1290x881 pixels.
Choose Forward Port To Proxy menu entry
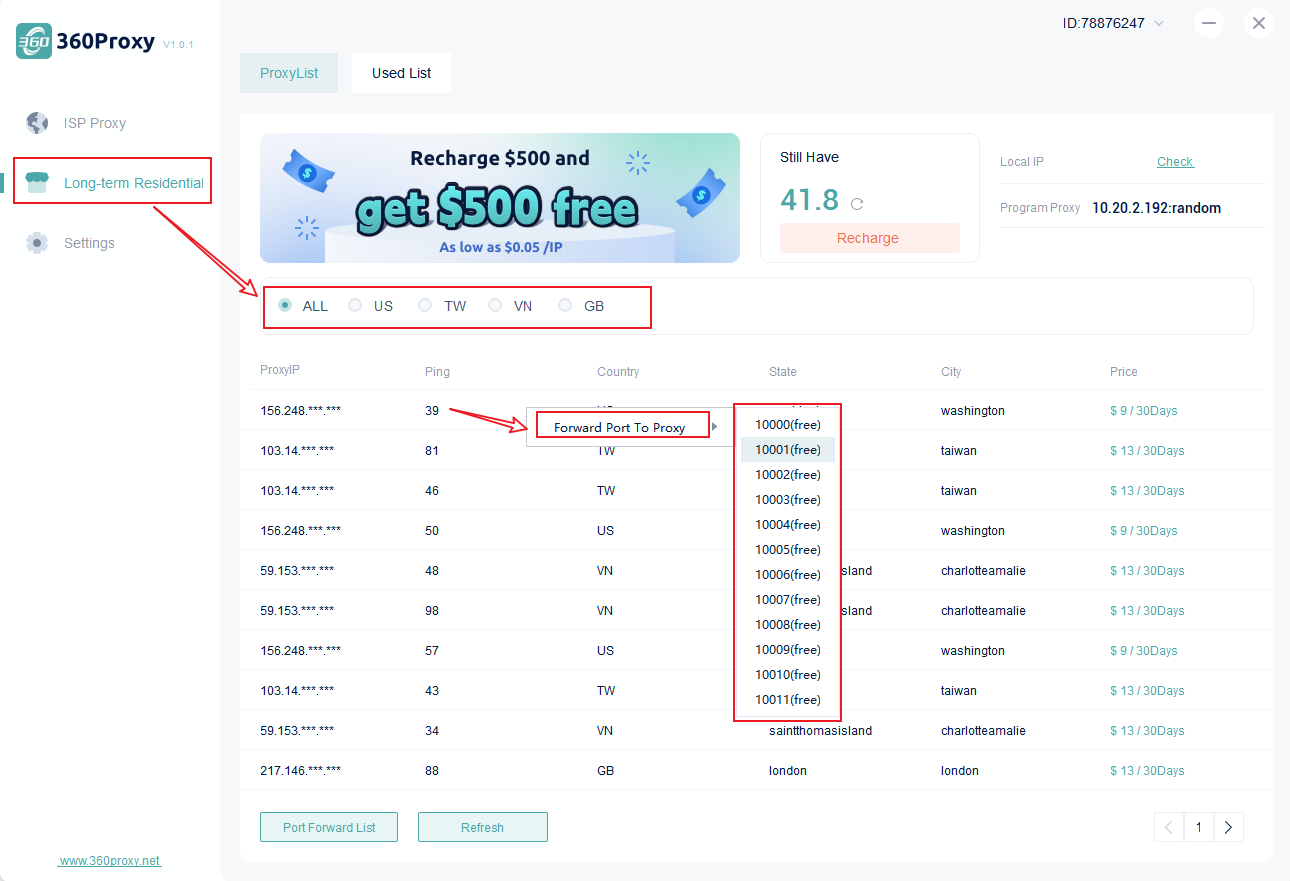[x=620, y=427]
